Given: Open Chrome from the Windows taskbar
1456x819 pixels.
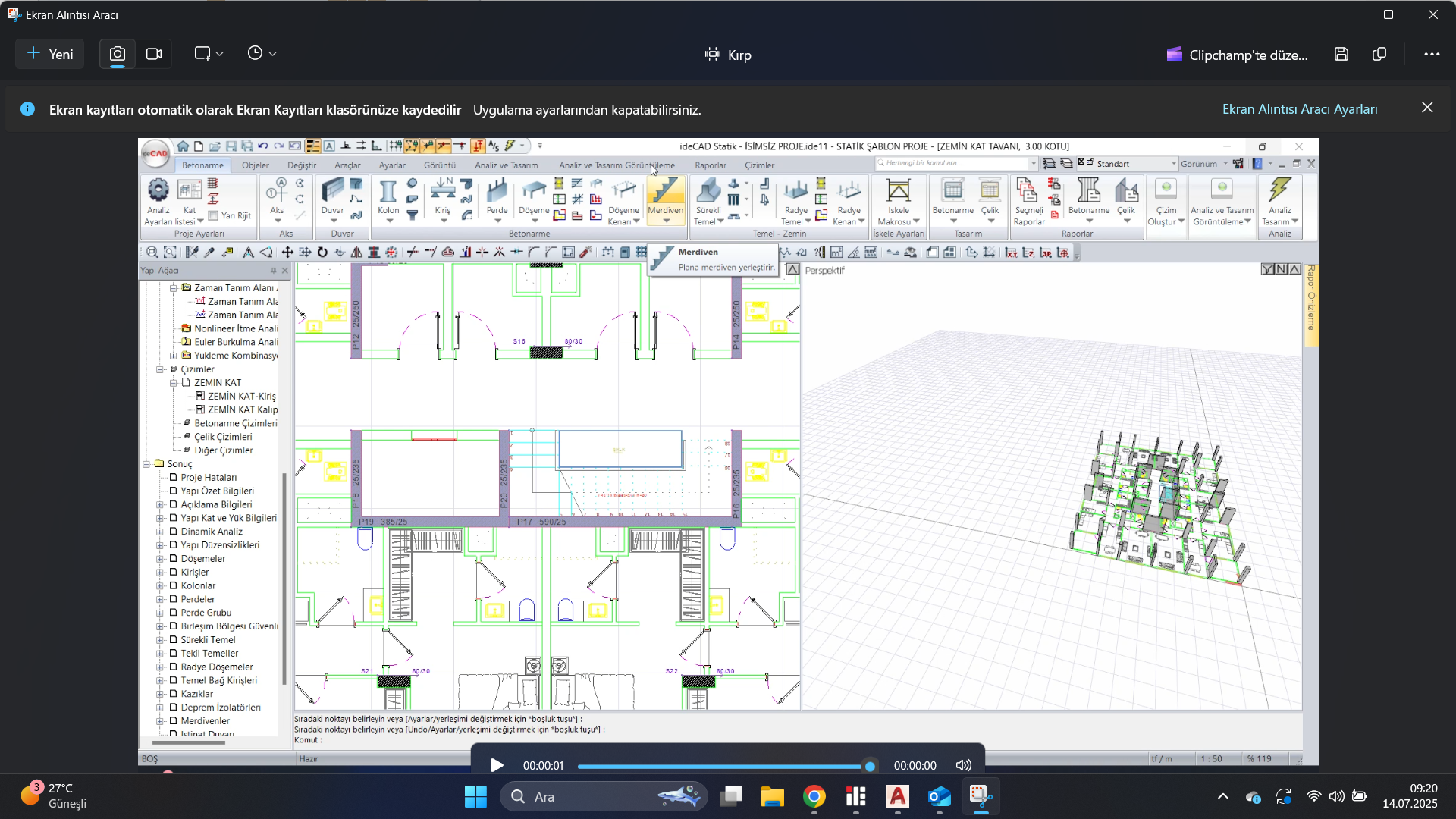Looking at the screenshot, I should pyautogui.click(x=814, y=797).
